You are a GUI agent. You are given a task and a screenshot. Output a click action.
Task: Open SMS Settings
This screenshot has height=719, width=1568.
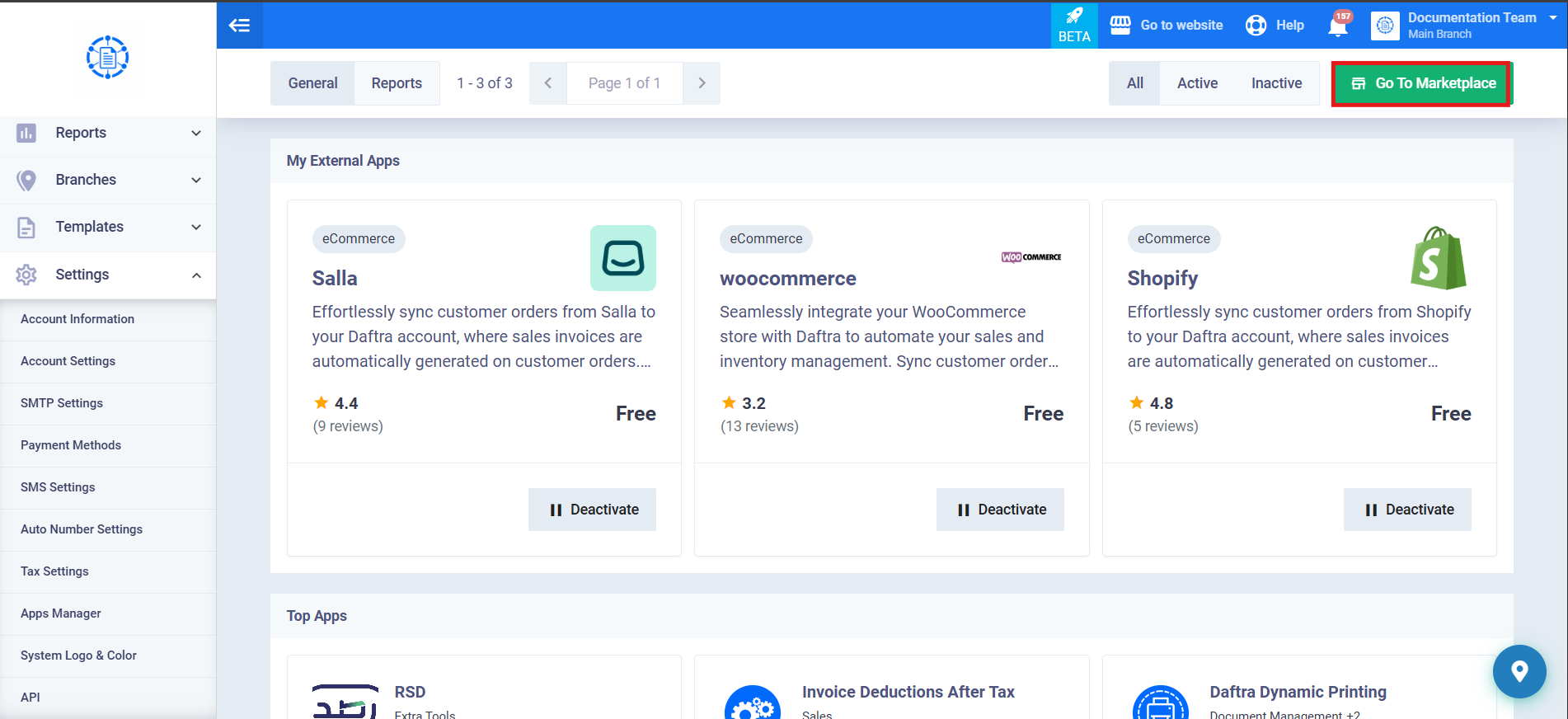pos(108,487)
